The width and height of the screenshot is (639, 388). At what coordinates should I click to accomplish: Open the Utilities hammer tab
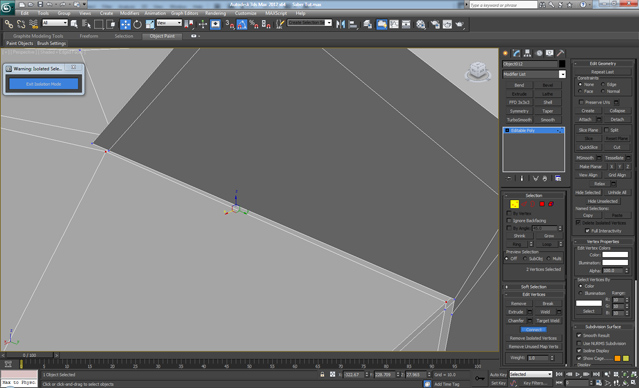tap(560, 53)
